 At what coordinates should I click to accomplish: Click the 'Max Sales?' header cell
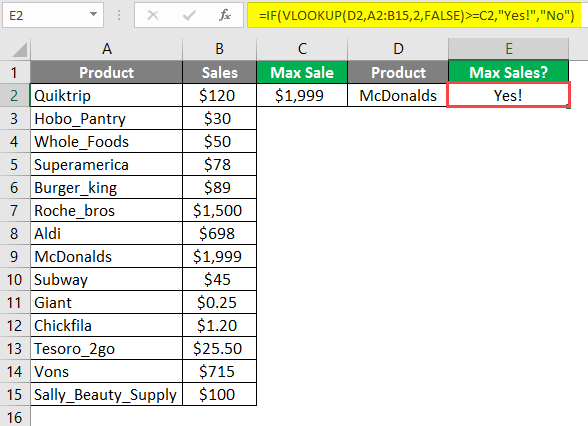[508, 72]
